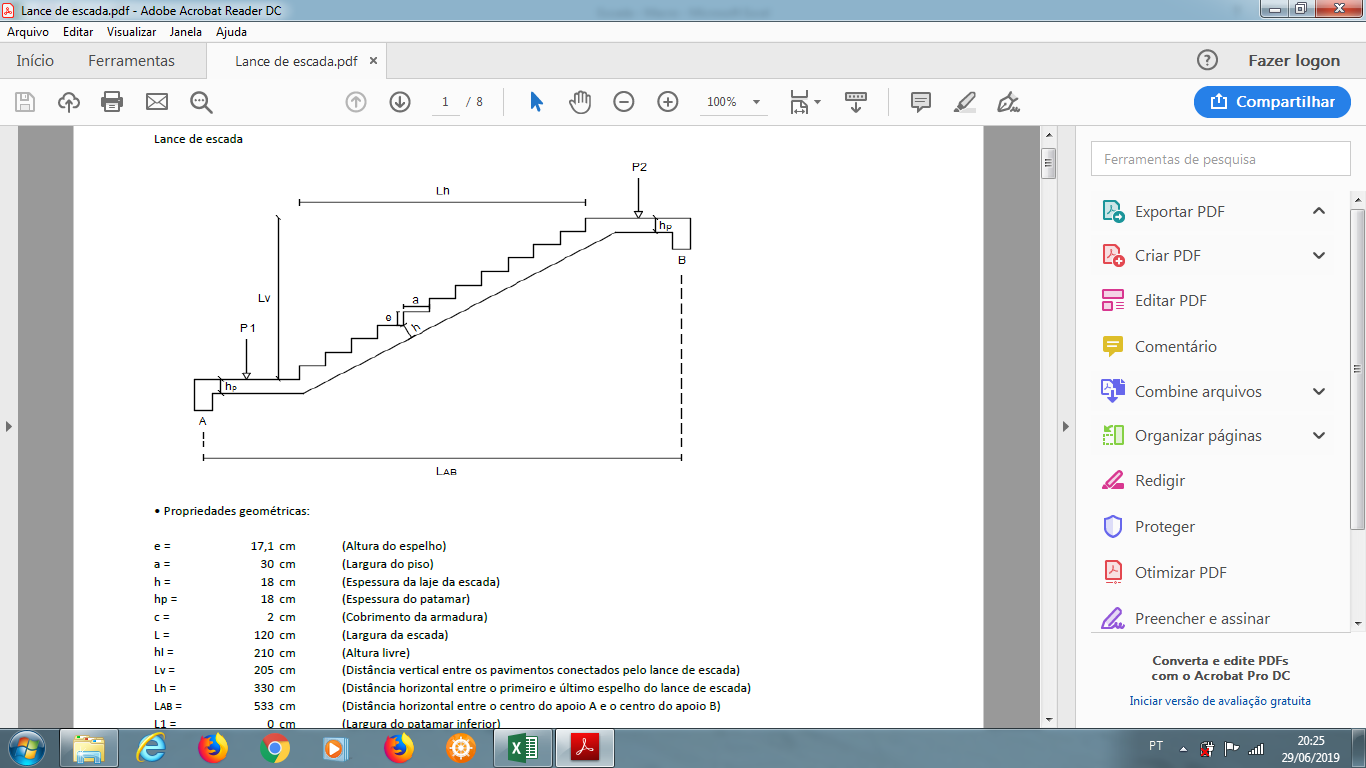Open the help question mark icon
1366x768 pixels.
[x=1208, y=60]
